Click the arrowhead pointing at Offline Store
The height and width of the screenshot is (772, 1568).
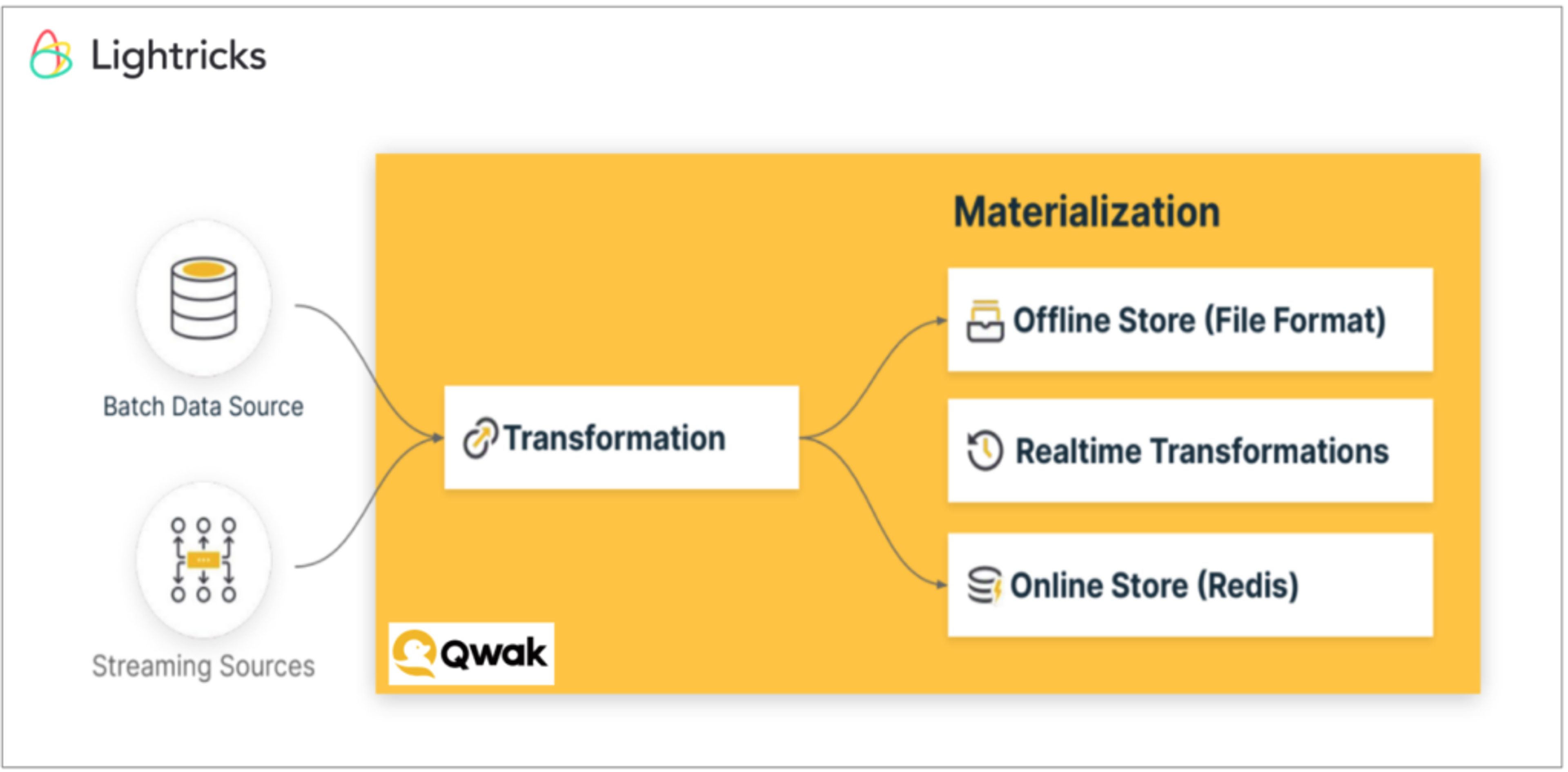coord(942,320)
